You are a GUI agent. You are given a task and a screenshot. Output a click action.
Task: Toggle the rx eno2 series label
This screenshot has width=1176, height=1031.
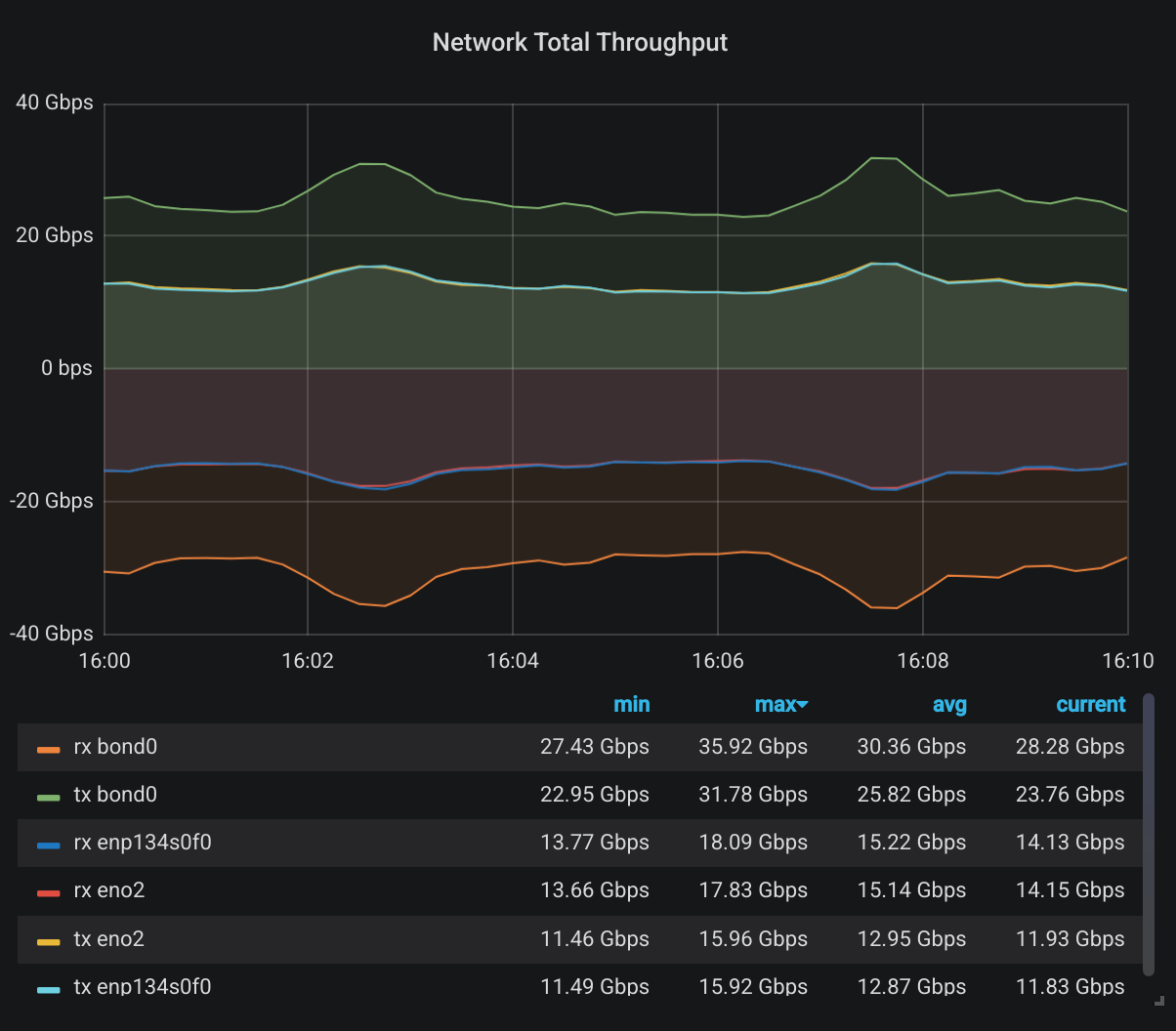click(x=109, y=890)
